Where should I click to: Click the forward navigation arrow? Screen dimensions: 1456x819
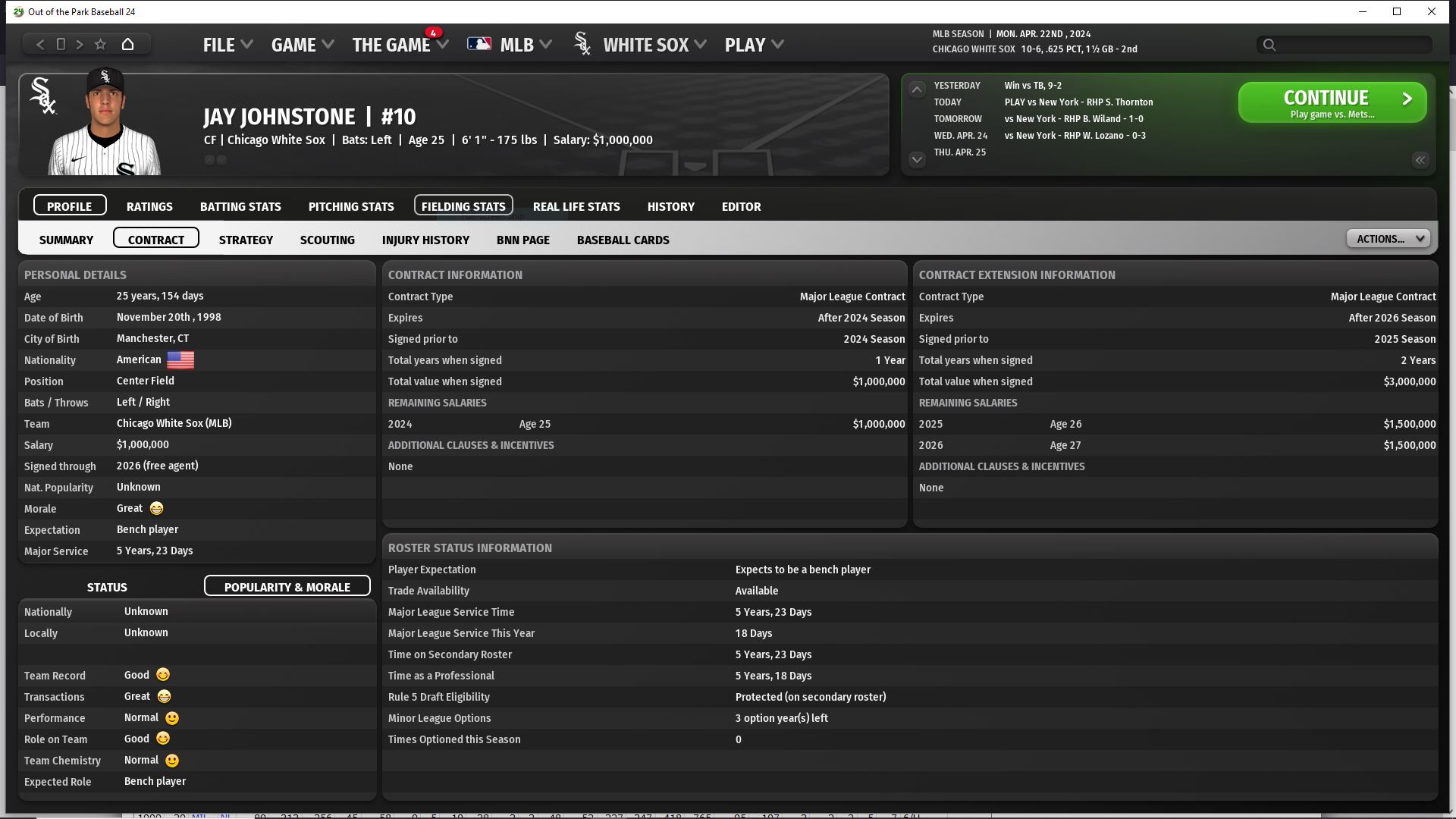[80, 45]
